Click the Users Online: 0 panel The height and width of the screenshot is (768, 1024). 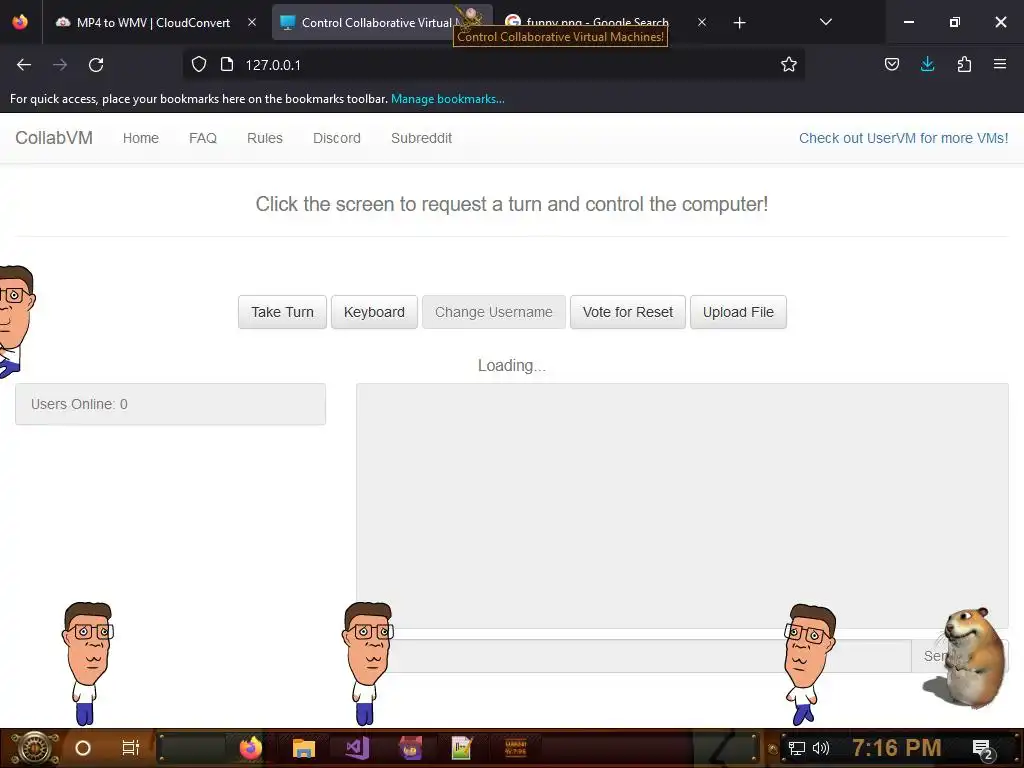click(x=170, y=404)
